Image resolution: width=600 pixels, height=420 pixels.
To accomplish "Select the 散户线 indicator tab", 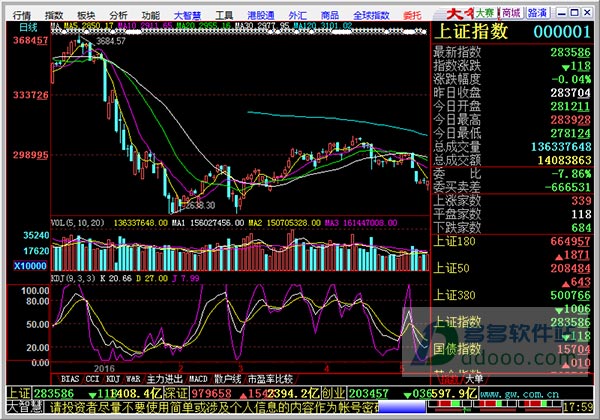I will point(228,379).
